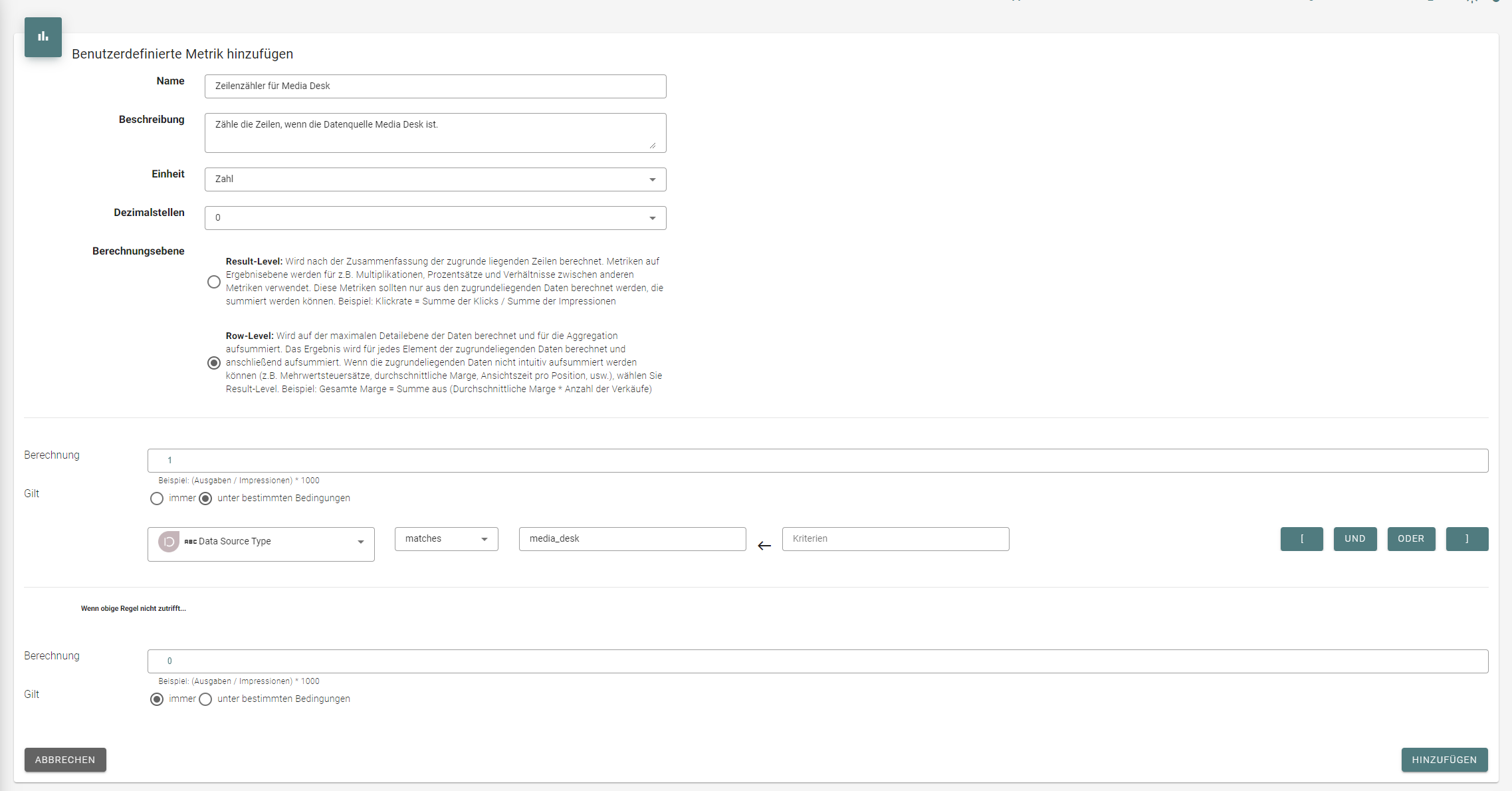Select 'immer' under first Berechnung
Screen dimensions: 1512x791
[x=157, y=499]
